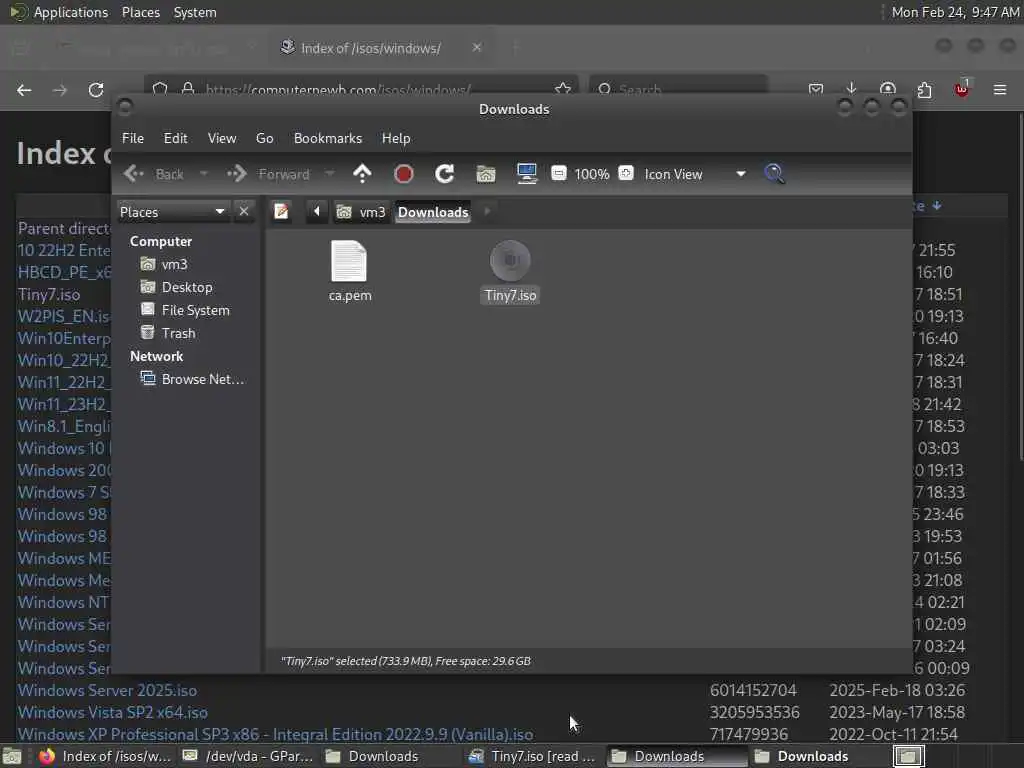Open the Firefox hamburger menu
The image size is (1024, 768).
1000,89
